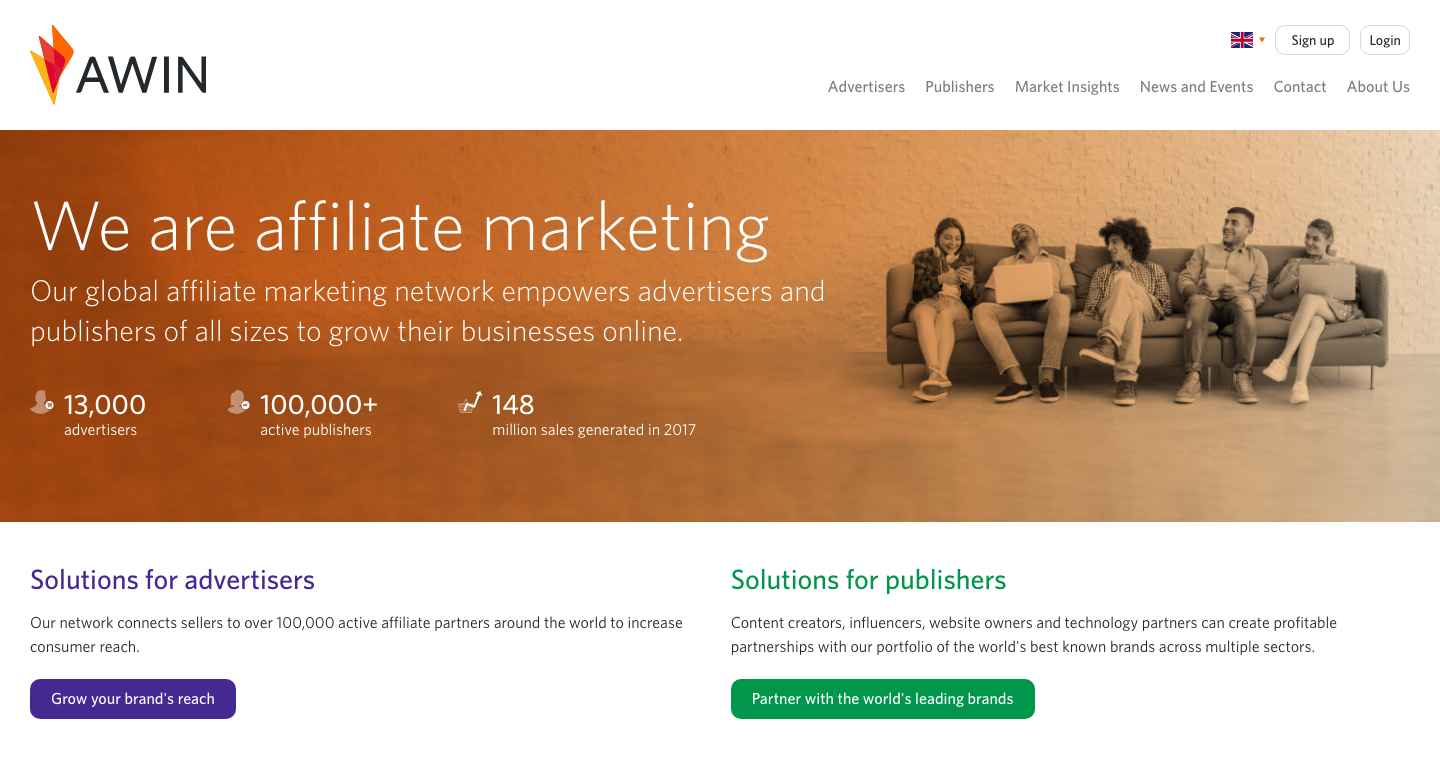The image size is (1440, 775).
Task: Click 'Grow your brand's reach' button
Action: pyautogui.click(x=133, y=699)
